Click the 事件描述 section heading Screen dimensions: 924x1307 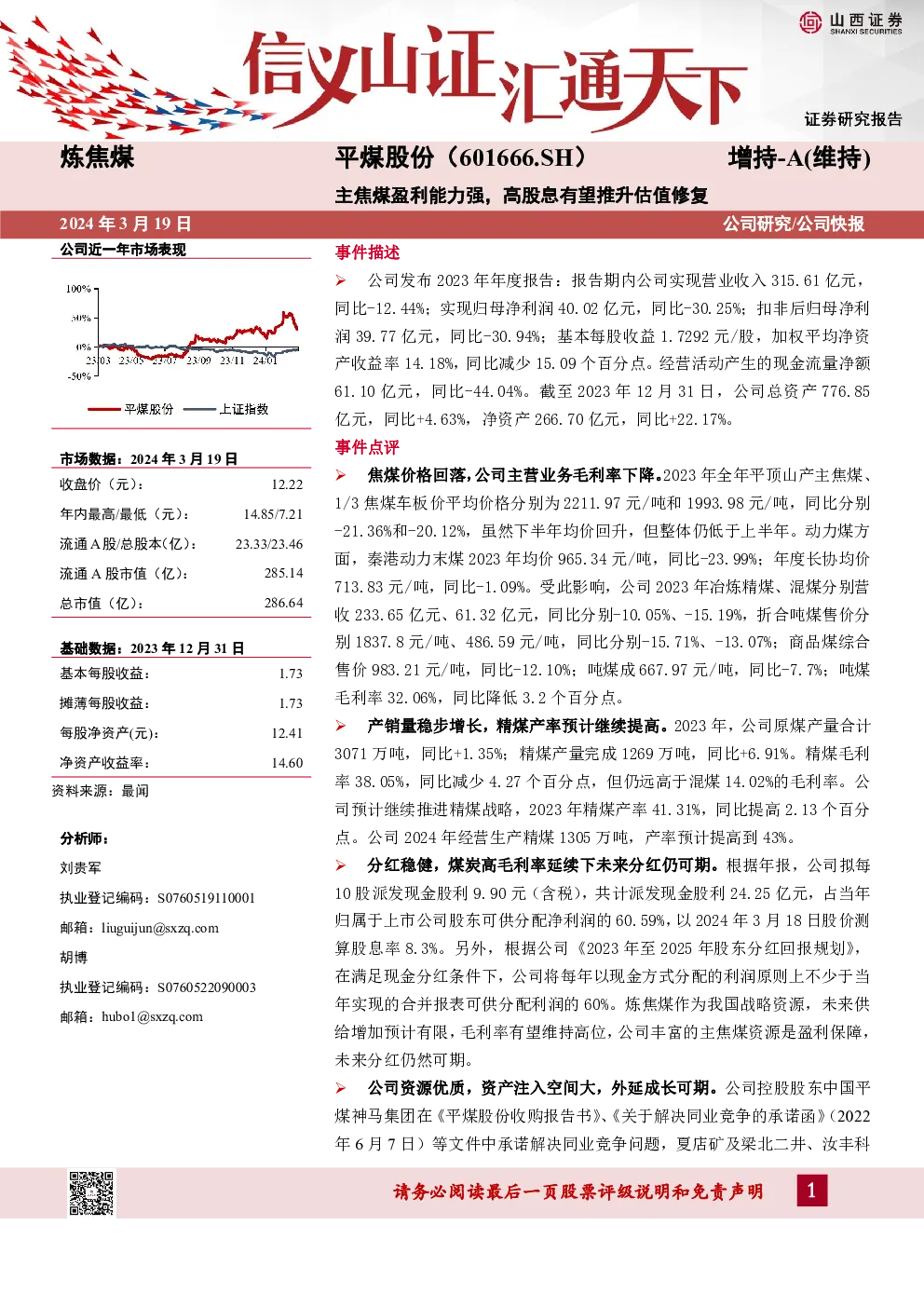click(x=367, y=252)
